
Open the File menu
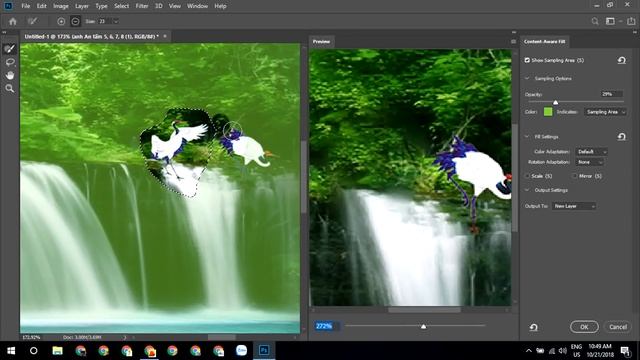[26, 6]
